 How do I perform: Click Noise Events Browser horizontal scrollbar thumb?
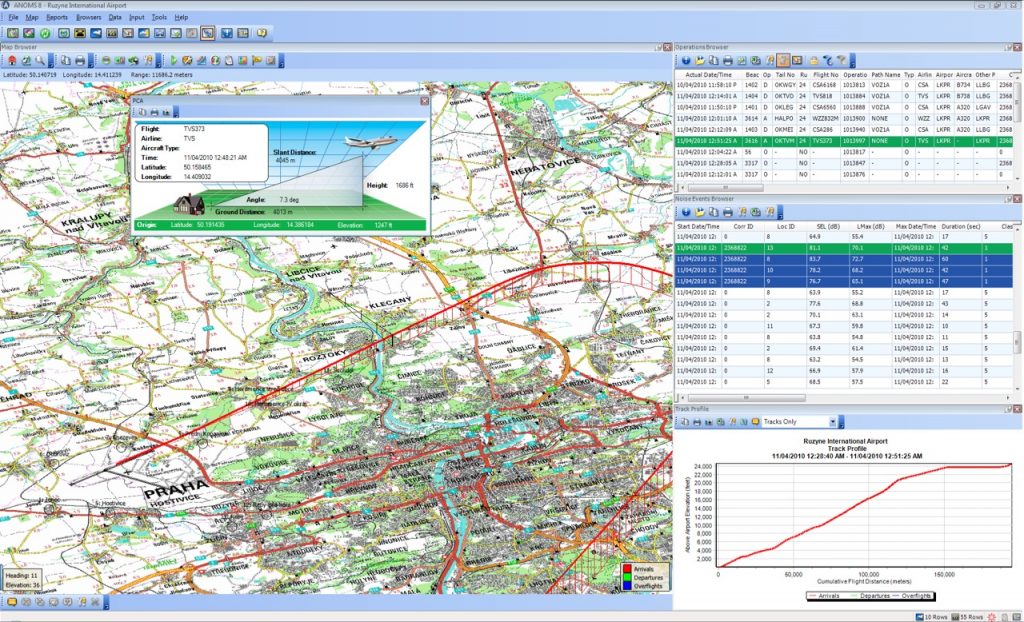(746, 397)
